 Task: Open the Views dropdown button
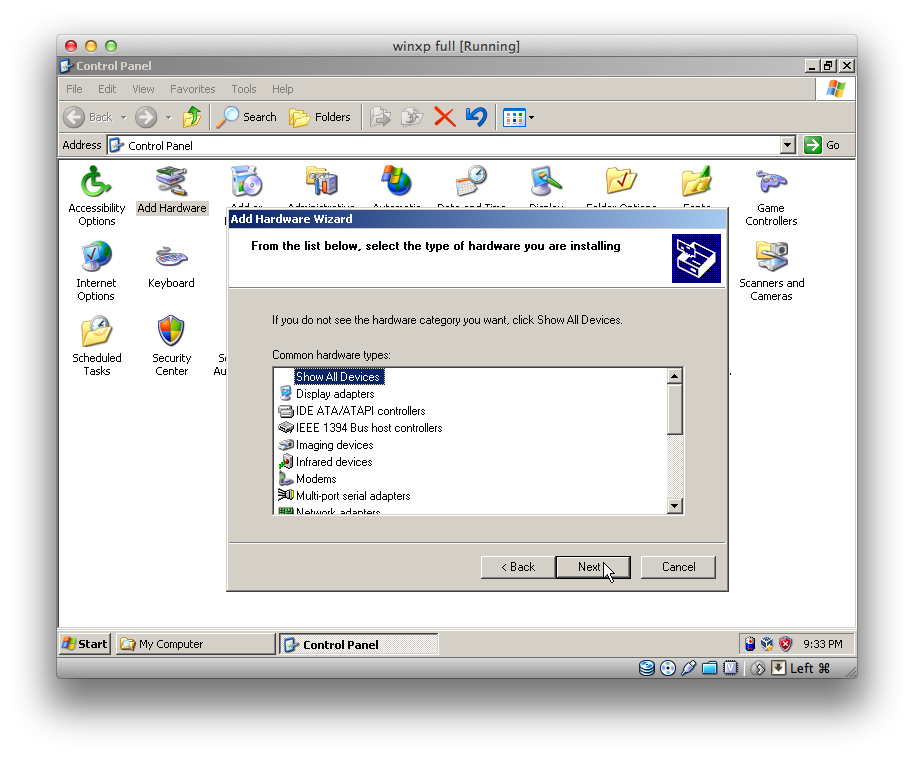[518, 118]
